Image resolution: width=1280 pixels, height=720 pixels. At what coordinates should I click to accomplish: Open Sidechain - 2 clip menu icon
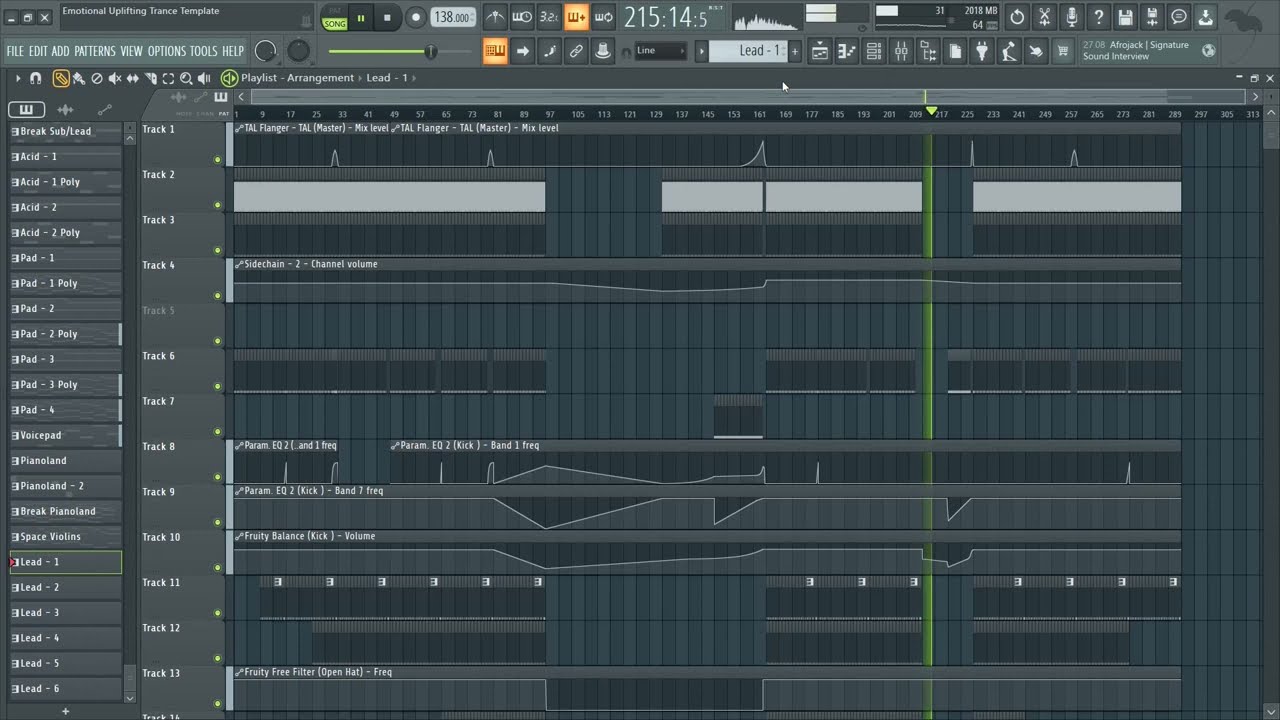pyautogui.click(x=239, y=264)
